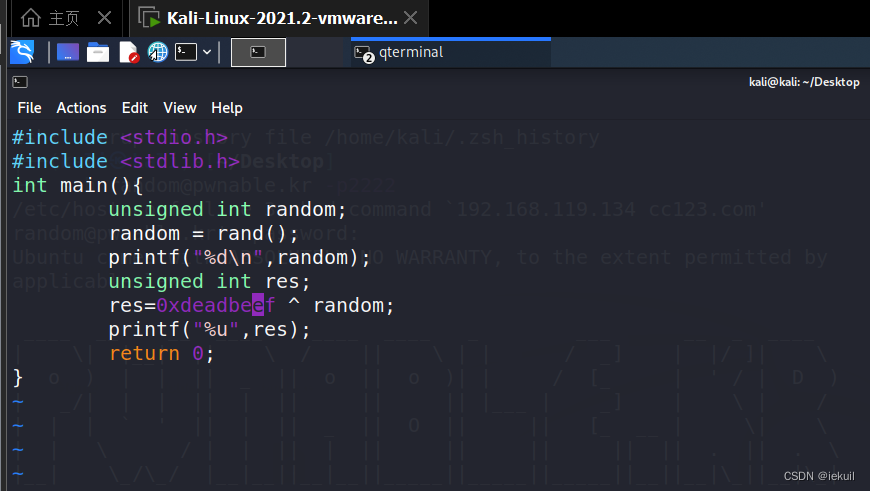The image size is (870, 491).
Task: Open the File menu
Action: [29, 108]
